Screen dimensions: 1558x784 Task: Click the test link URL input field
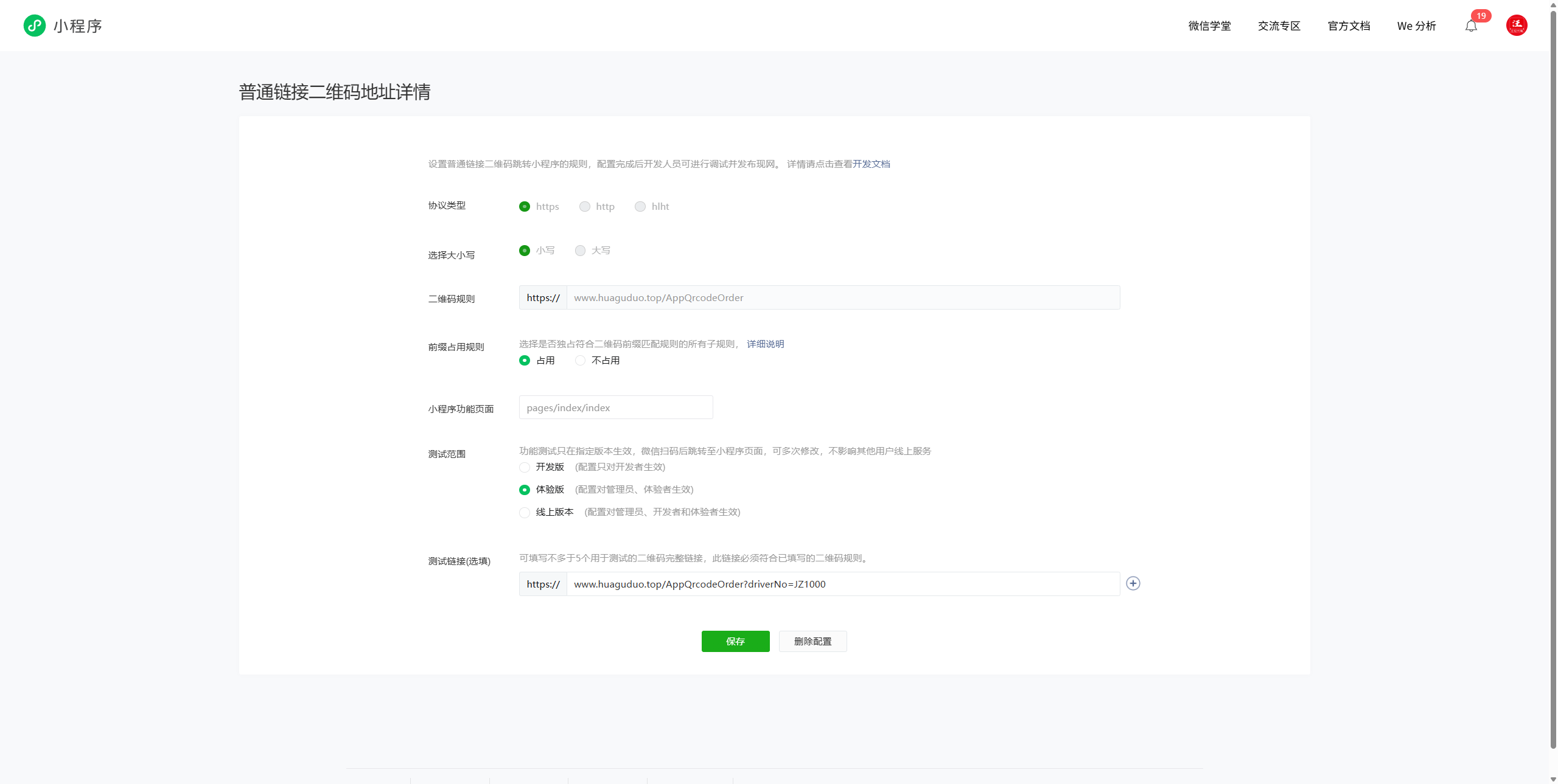pyautogui.click(x=842, y=584)
